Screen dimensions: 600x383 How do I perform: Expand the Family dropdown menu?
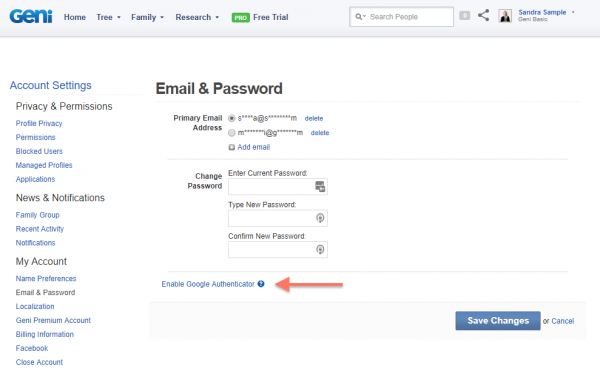point(147,17)
